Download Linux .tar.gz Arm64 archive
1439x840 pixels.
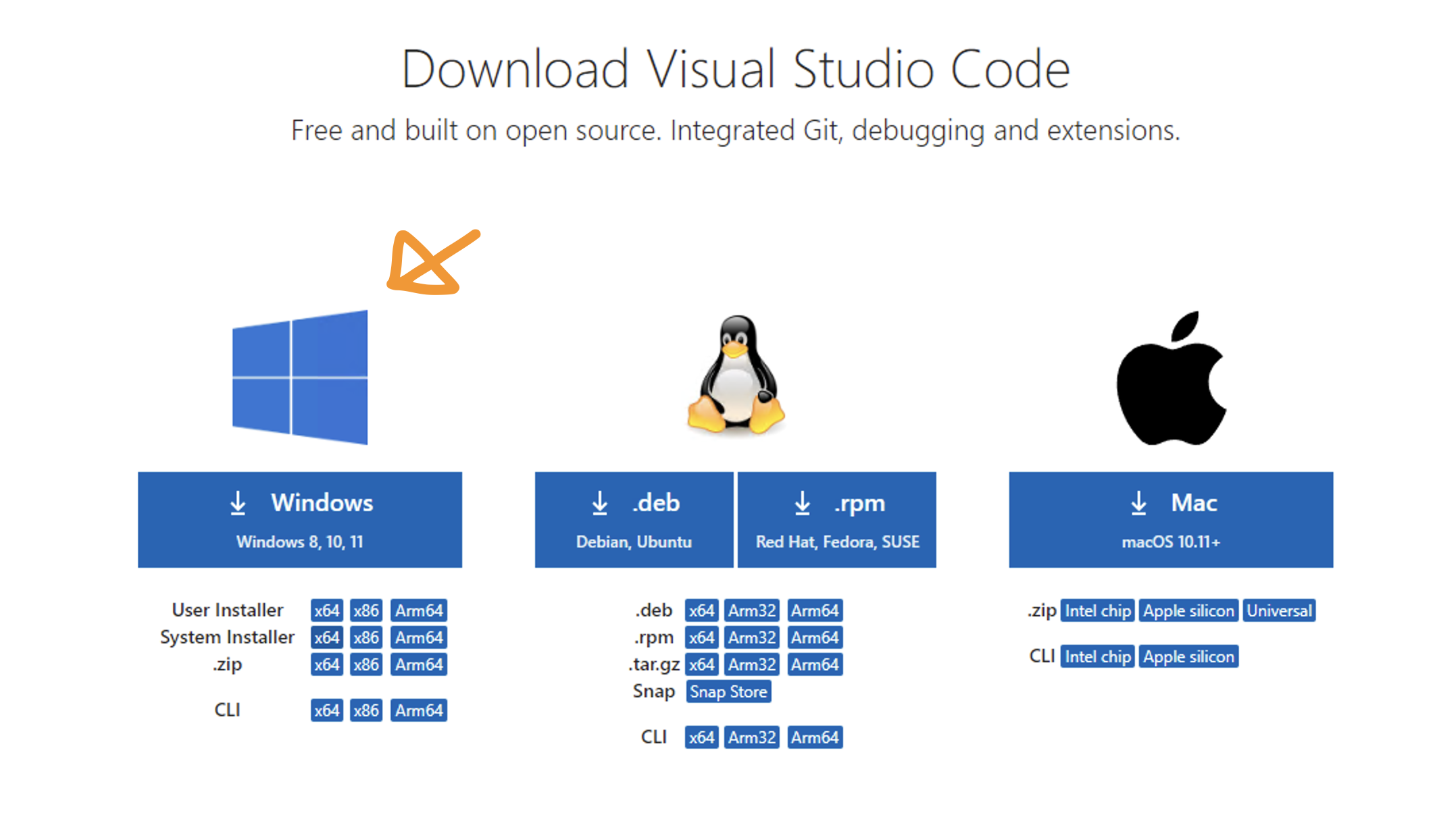pos(815,664)
